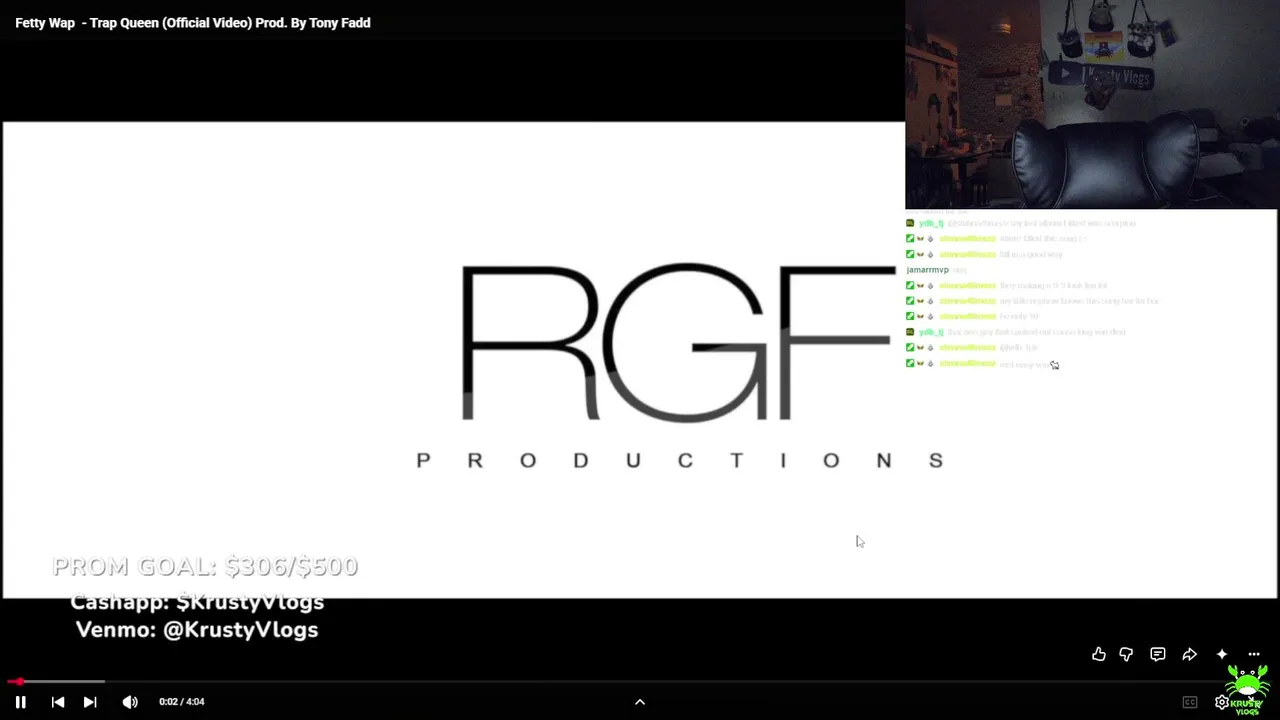
Task: Like the video with thumbs up
Action: point(1099,654)
